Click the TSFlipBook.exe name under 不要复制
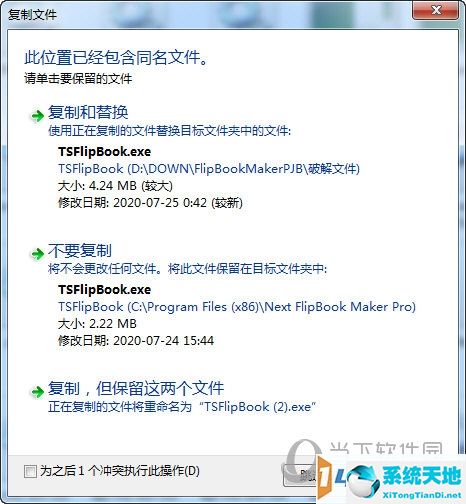The height and width of the screenshot is (504, 466). (x=104, y=289)
